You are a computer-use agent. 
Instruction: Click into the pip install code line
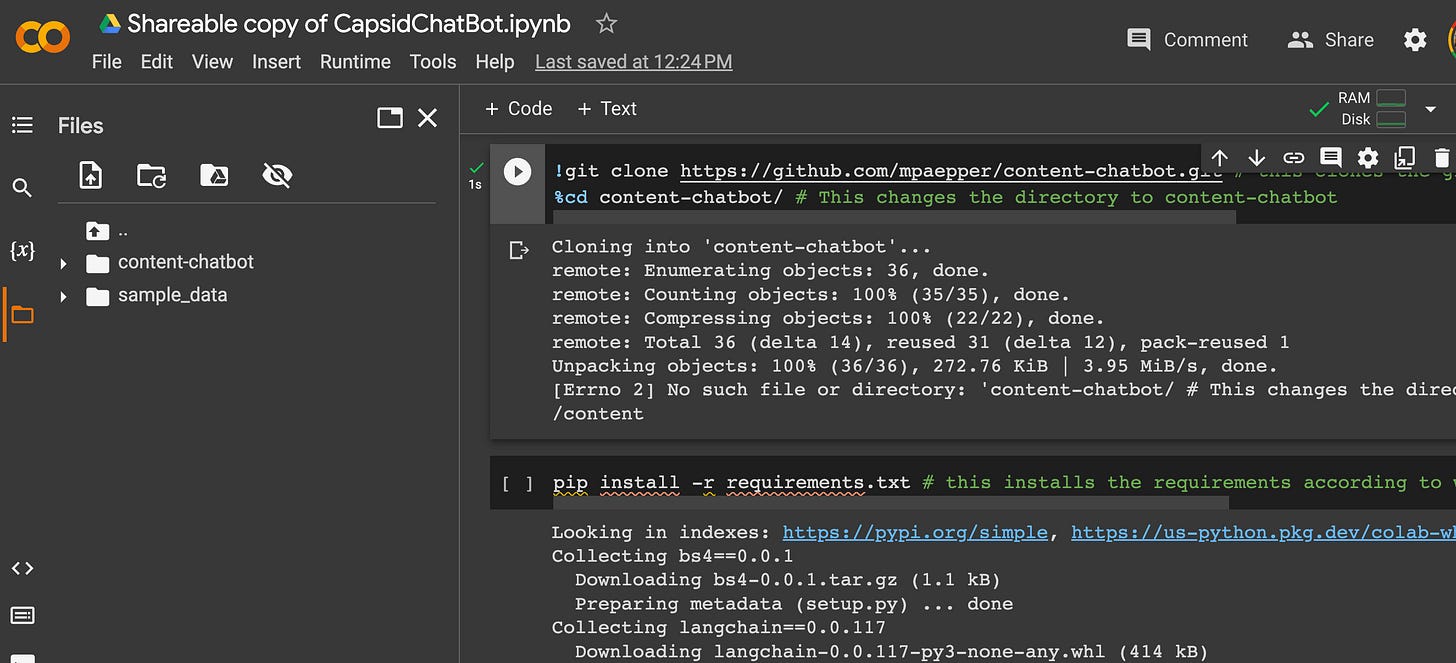pyautogui.click(x=1004, y=483)
